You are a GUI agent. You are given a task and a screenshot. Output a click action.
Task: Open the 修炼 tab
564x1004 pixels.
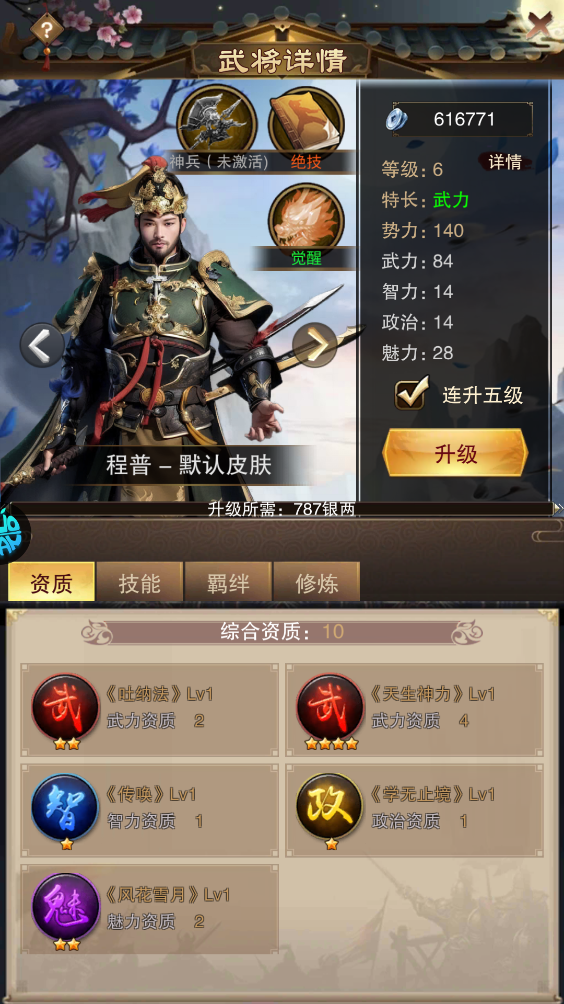point(316,582)
